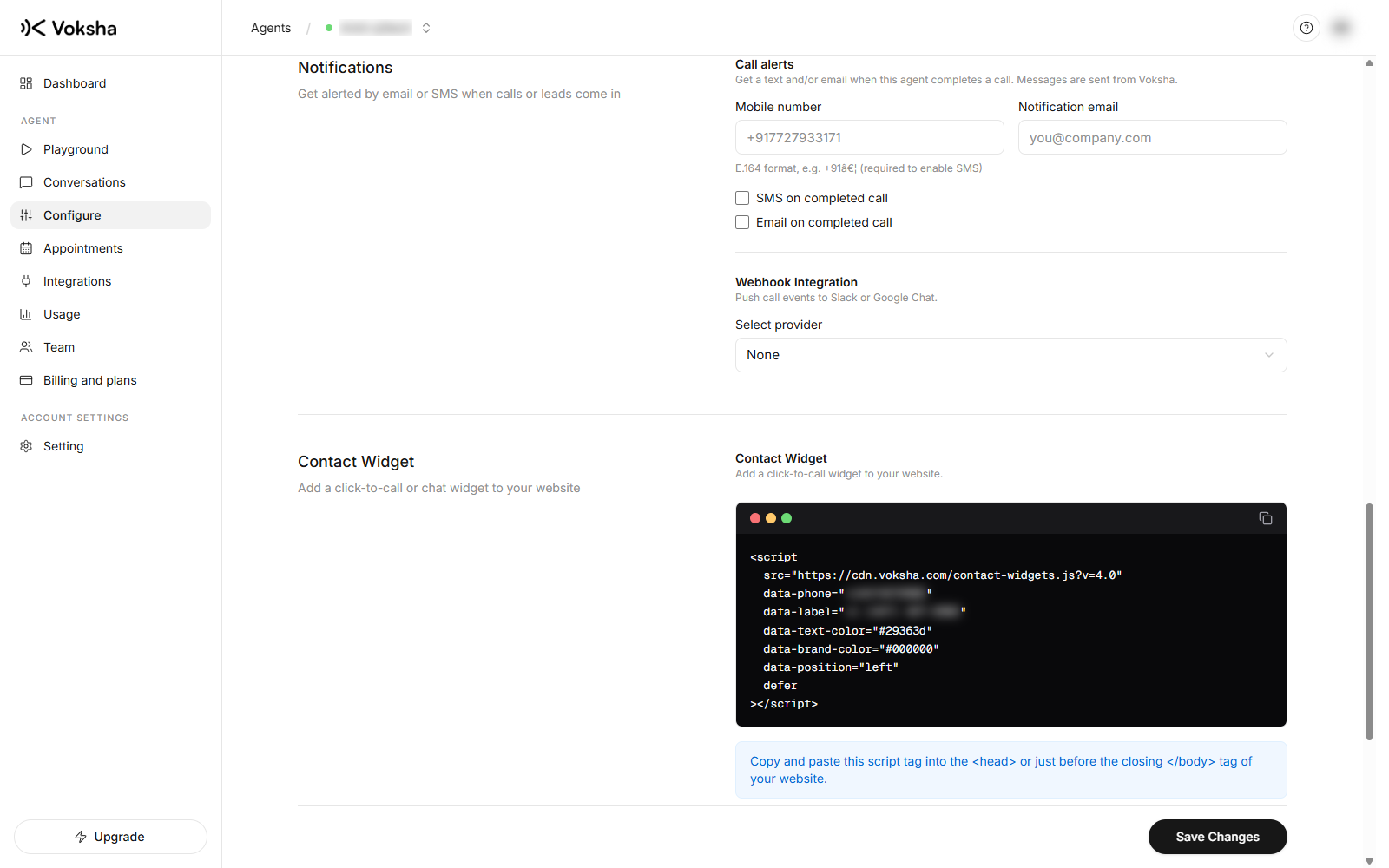
Task: Click the Setting gear icon
Action: 26,446
